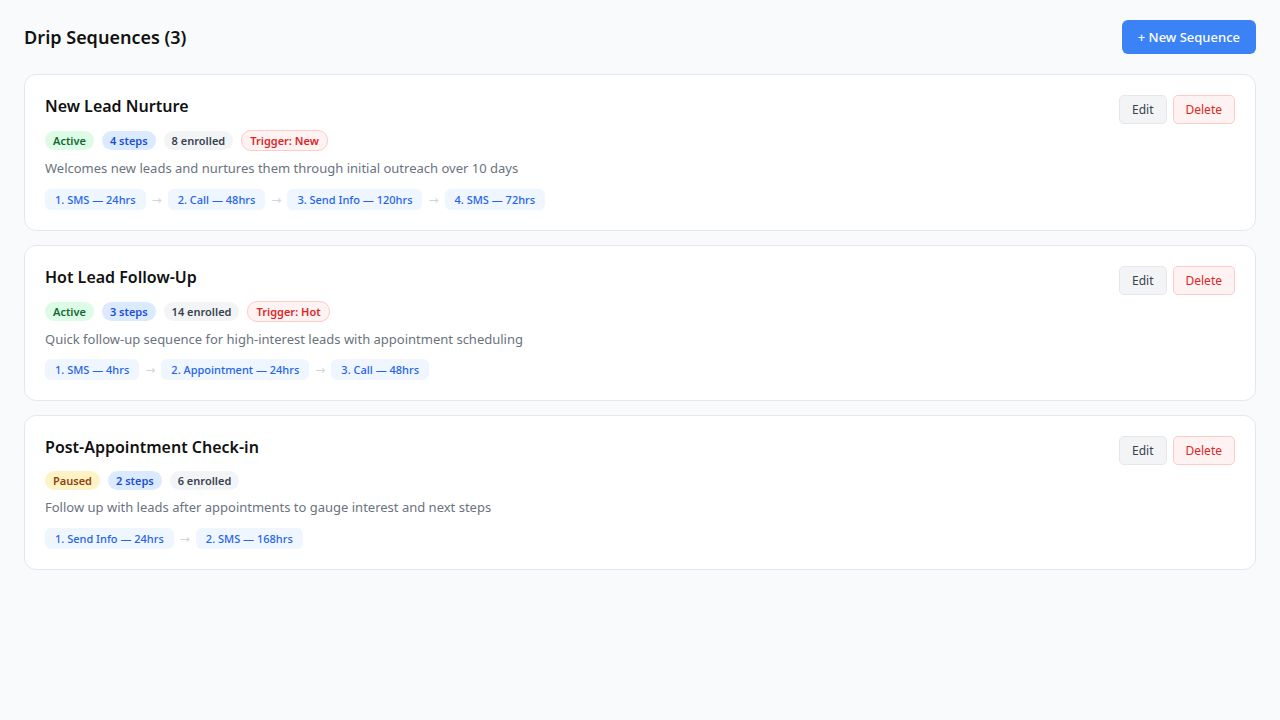Screen dimensions: 1280x720
Task: Delete the New Lead Nurture sequence
Action: tap(1203, 109)
